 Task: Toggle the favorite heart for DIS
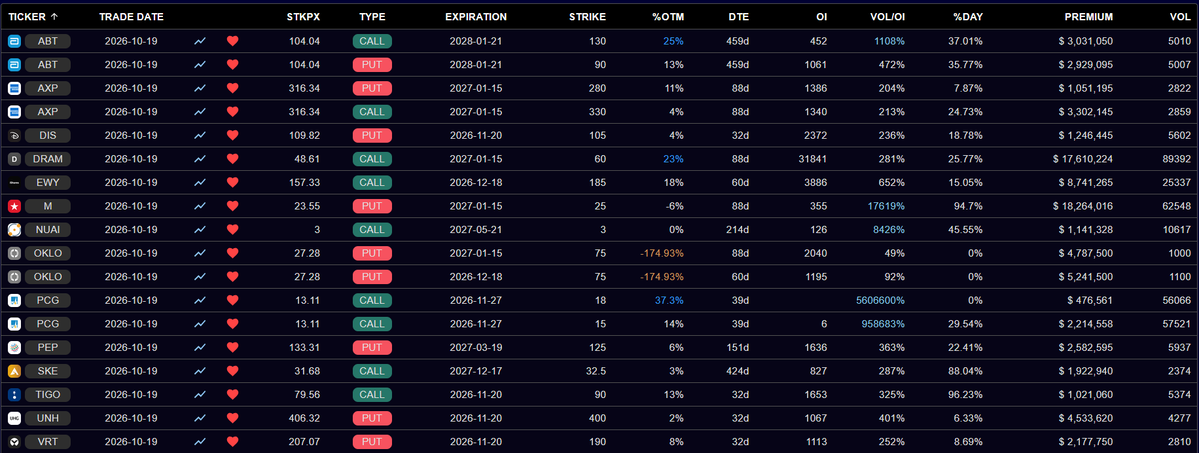[x=233, y=135]
